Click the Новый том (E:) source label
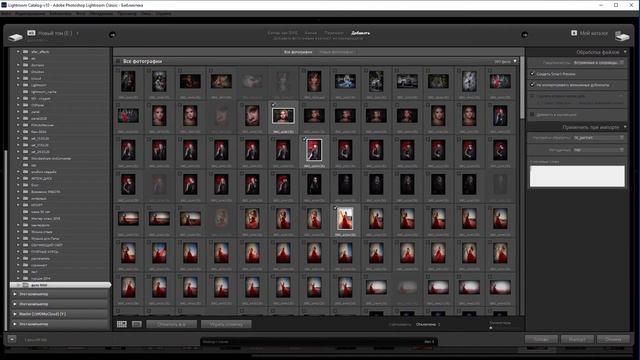 tap(55, 33)
